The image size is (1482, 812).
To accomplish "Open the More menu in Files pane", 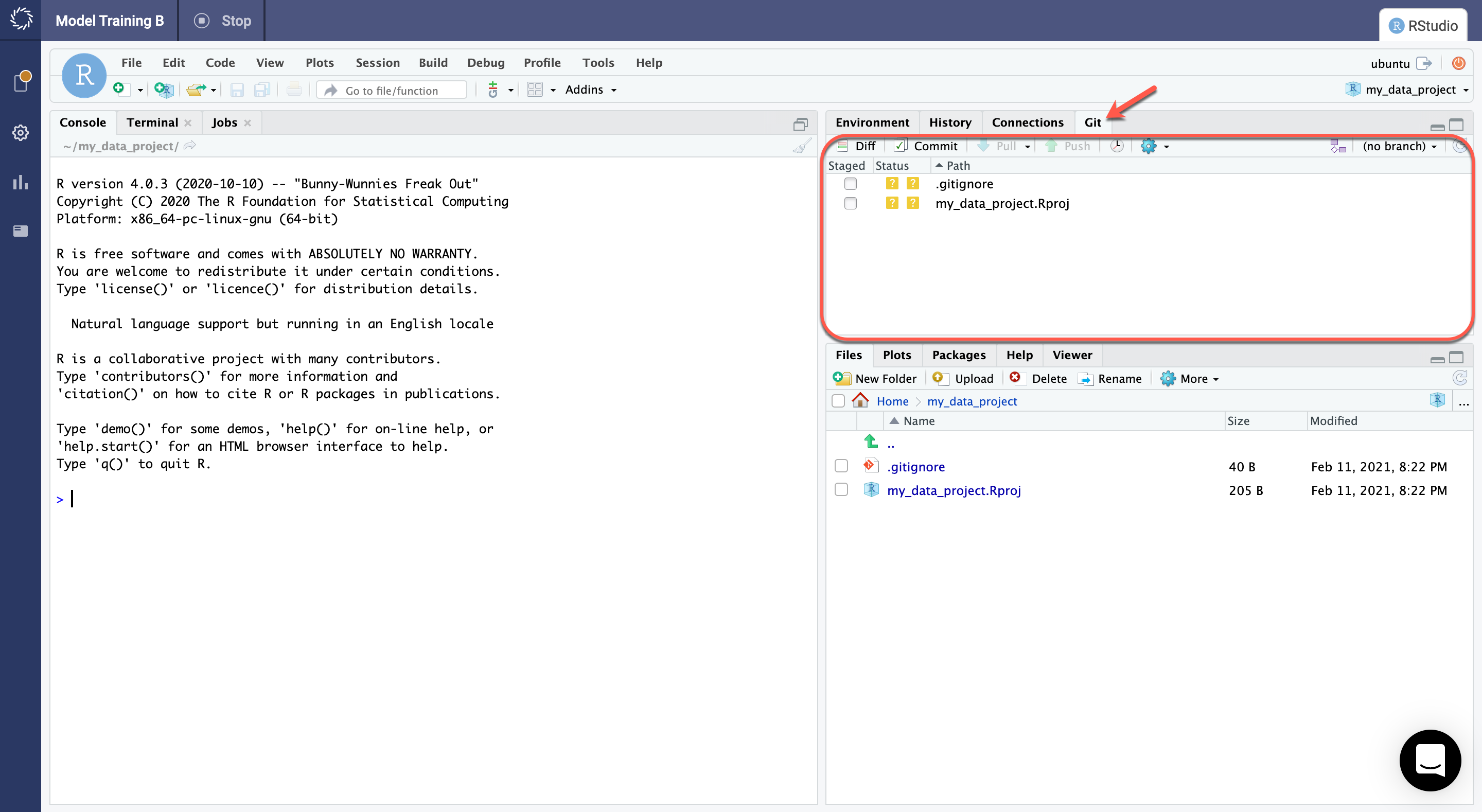I will click(x=1190, y=378).
